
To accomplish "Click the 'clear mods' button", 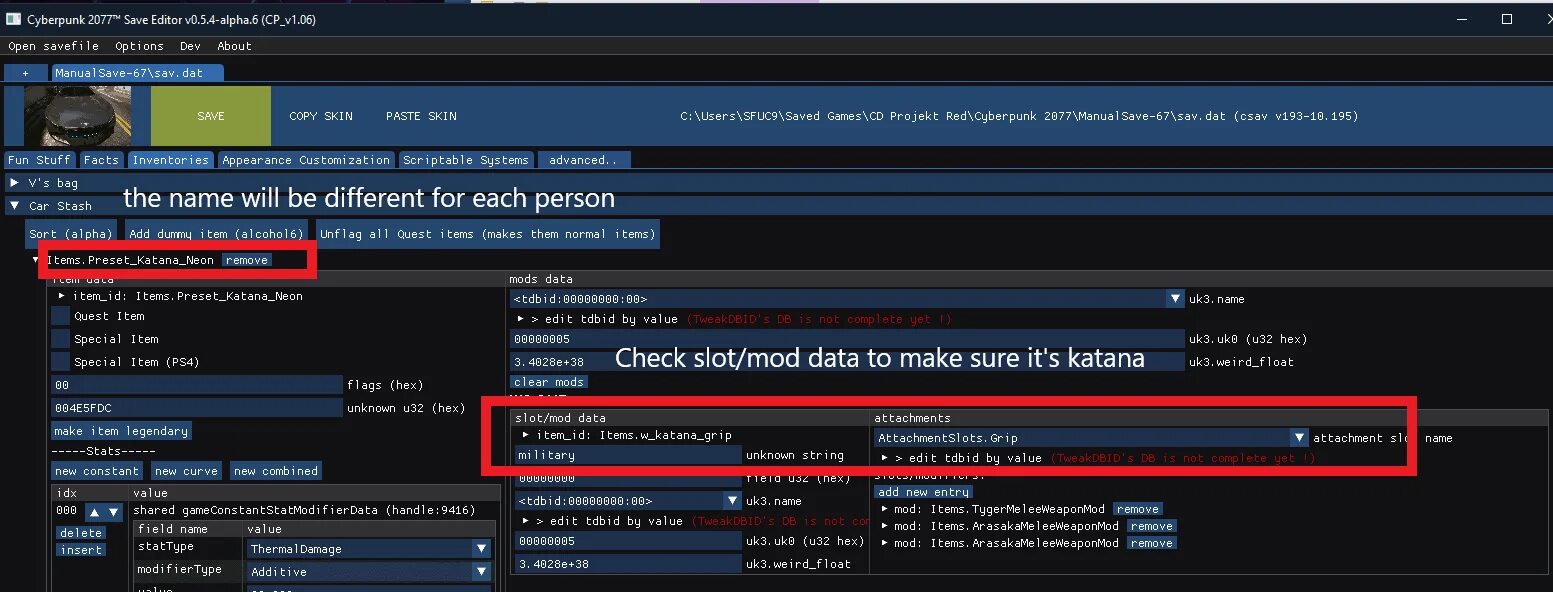I will pyautogui.click(x=548, y=381).
